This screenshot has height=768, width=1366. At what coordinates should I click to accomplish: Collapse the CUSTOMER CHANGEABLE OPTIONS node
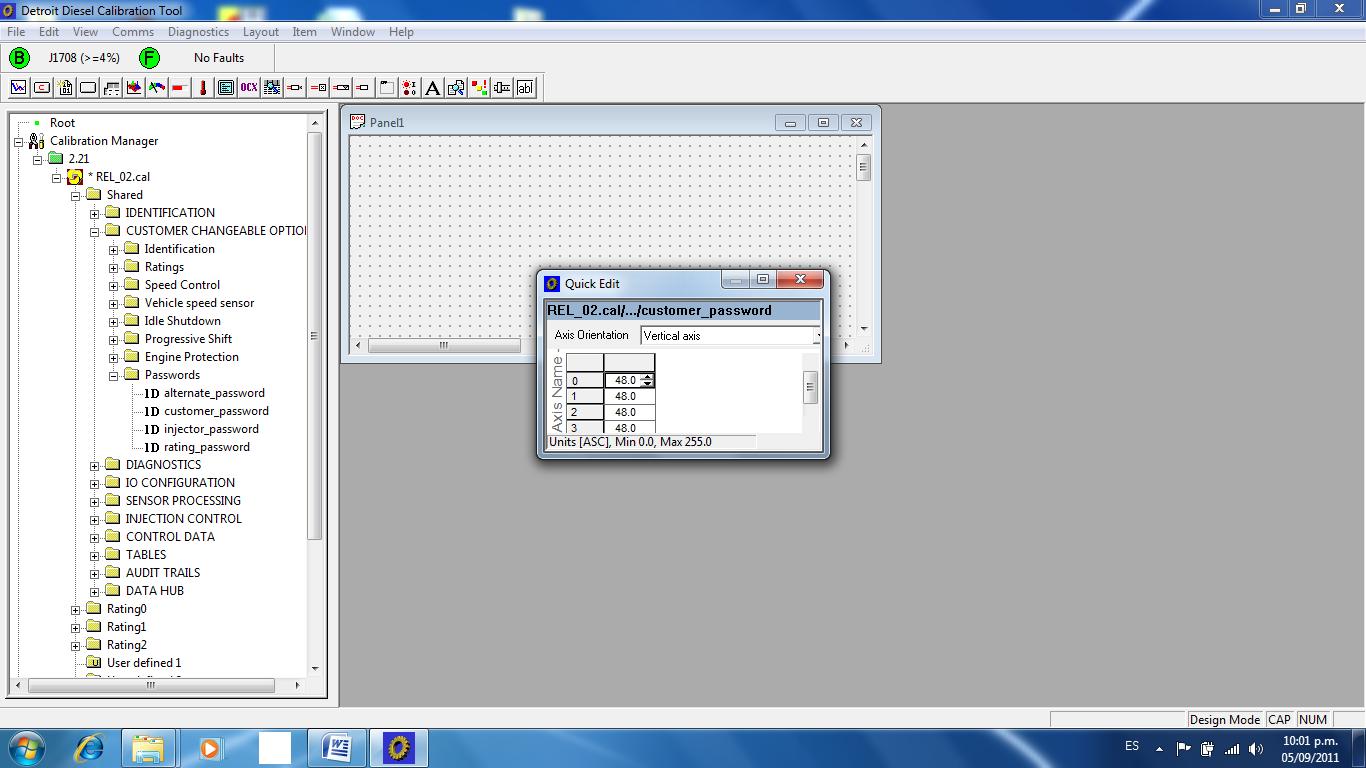(95, 231)
